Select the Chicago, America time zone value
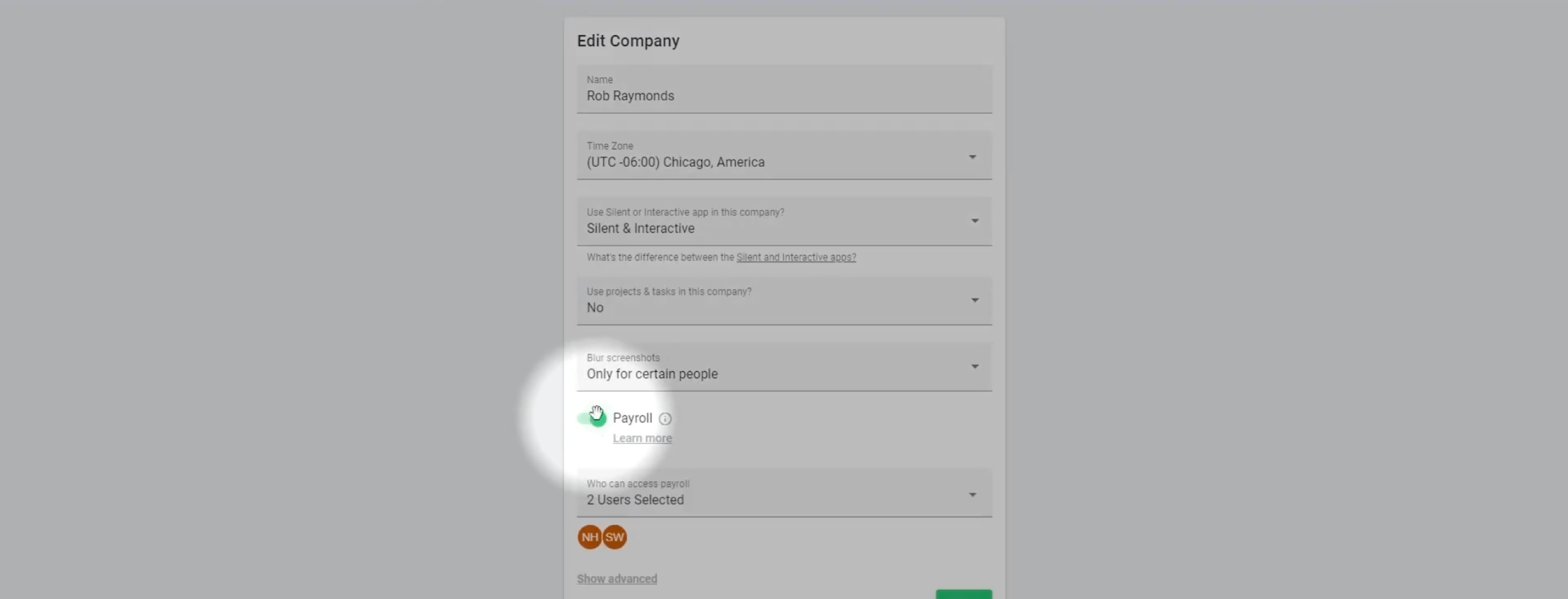This screenshot has height=599, width=1568. (675, 162)
